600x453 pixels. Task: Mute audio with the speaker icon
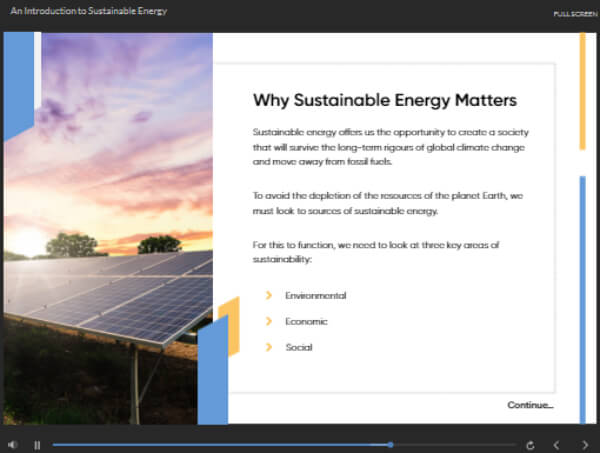click(x=13, y=445)
